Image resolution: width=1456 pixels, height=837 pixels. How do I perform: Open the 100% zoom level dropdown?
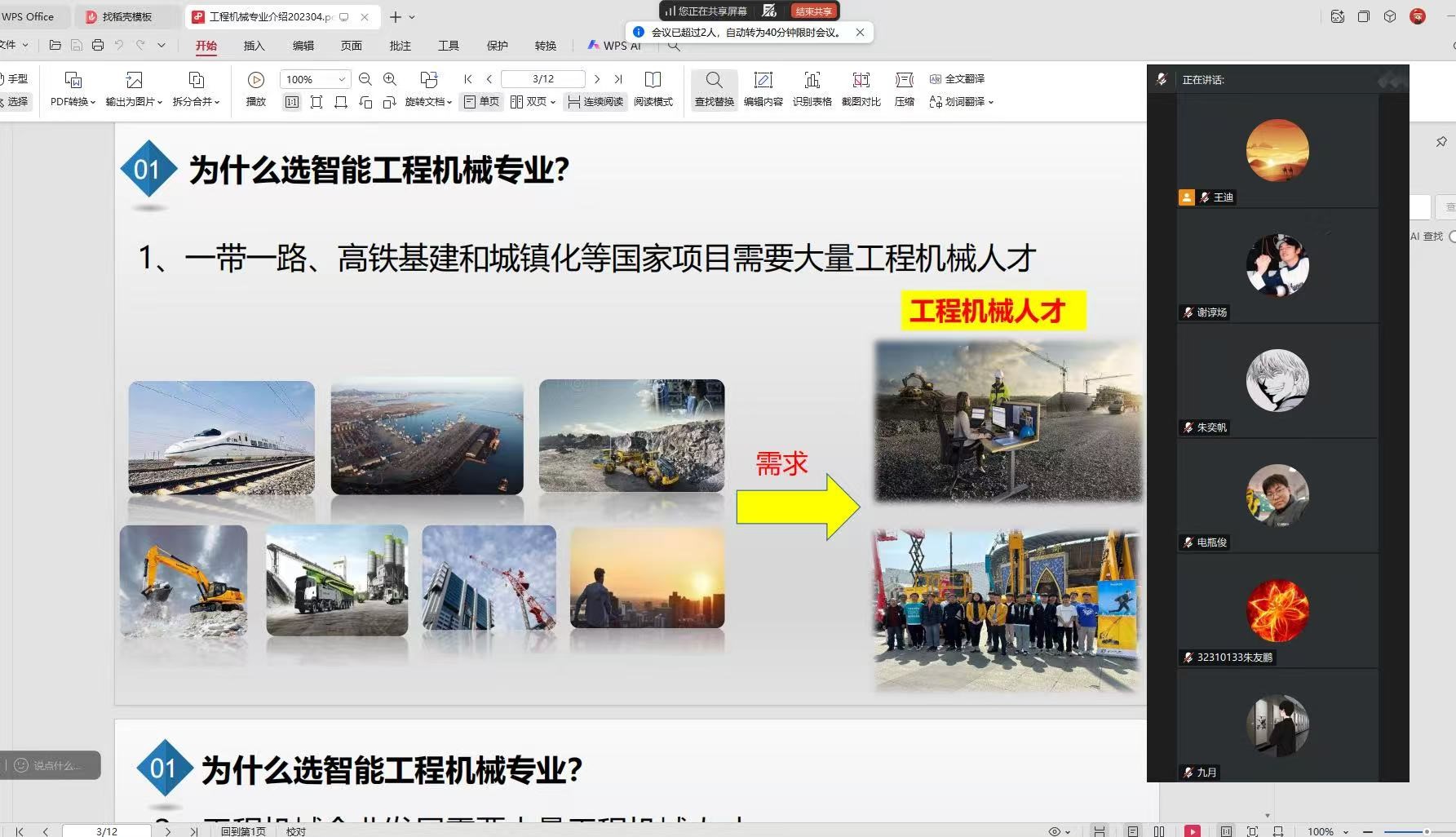coord(342,79)
